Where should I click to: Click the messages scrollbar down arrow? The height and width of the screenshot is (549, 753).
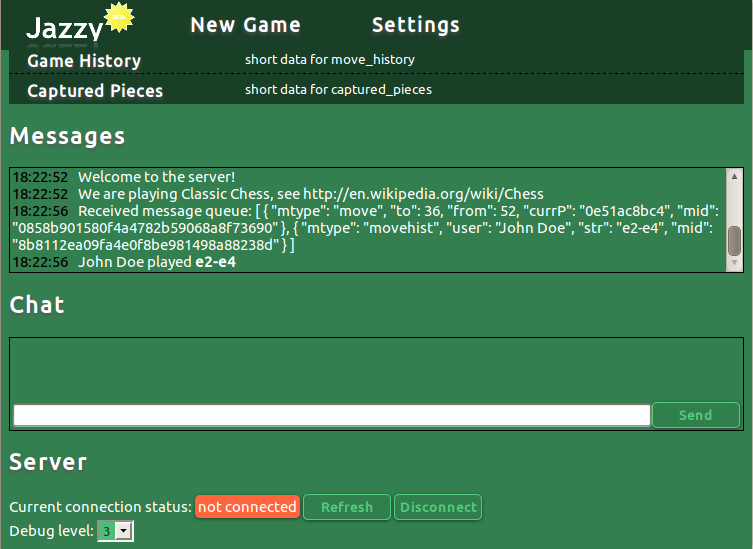[x=735, y=263]
